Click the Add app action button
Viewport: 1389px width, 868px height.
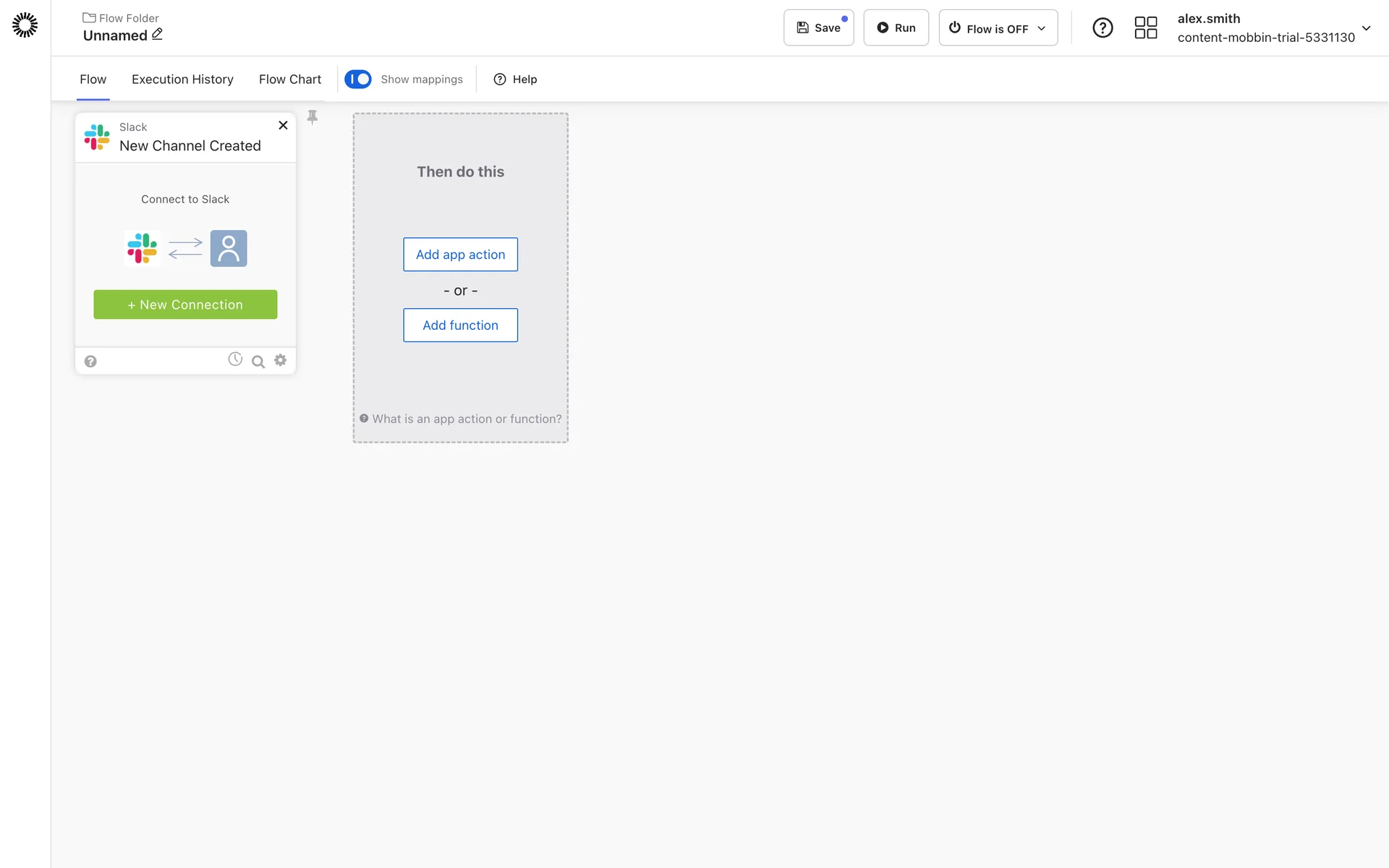460,255
